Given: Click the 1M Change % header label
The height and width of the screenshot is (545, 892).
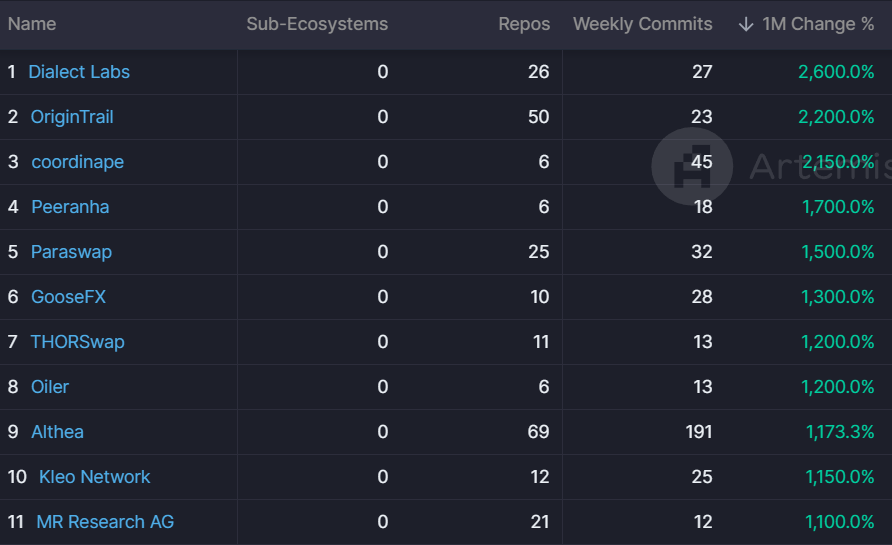Looking at the screenshot, I should 818,24.
